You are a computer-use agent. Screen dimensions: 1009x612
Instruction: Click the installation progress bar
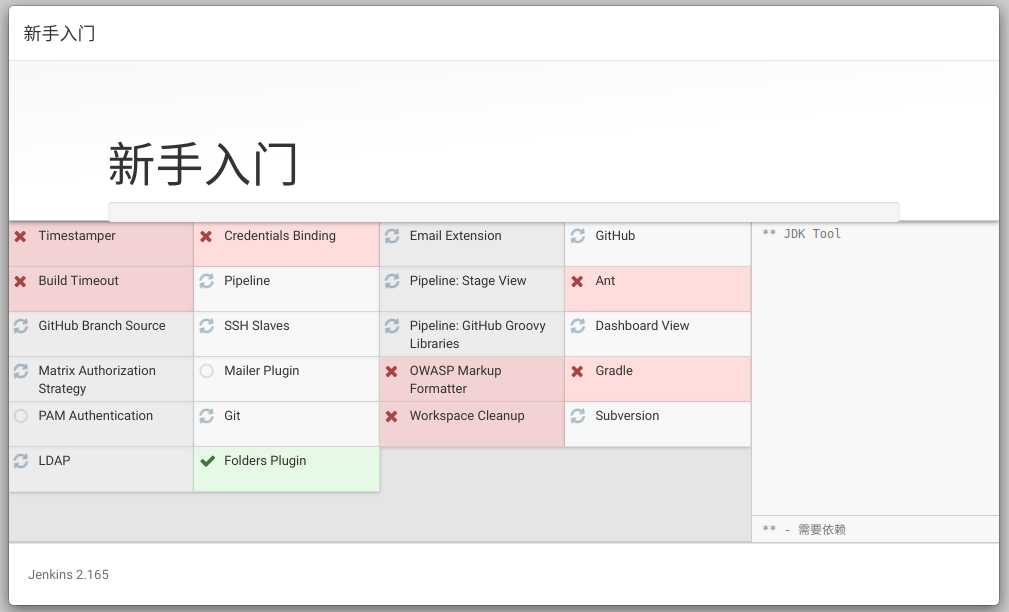504,212
